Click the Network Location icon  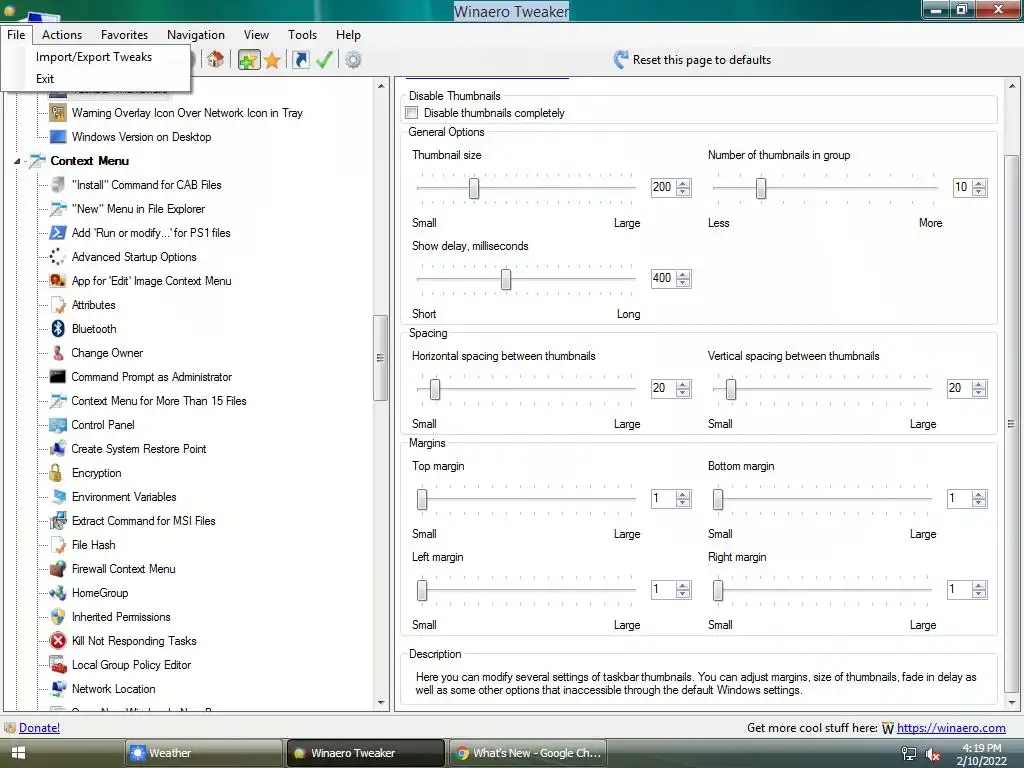(58, 688)
